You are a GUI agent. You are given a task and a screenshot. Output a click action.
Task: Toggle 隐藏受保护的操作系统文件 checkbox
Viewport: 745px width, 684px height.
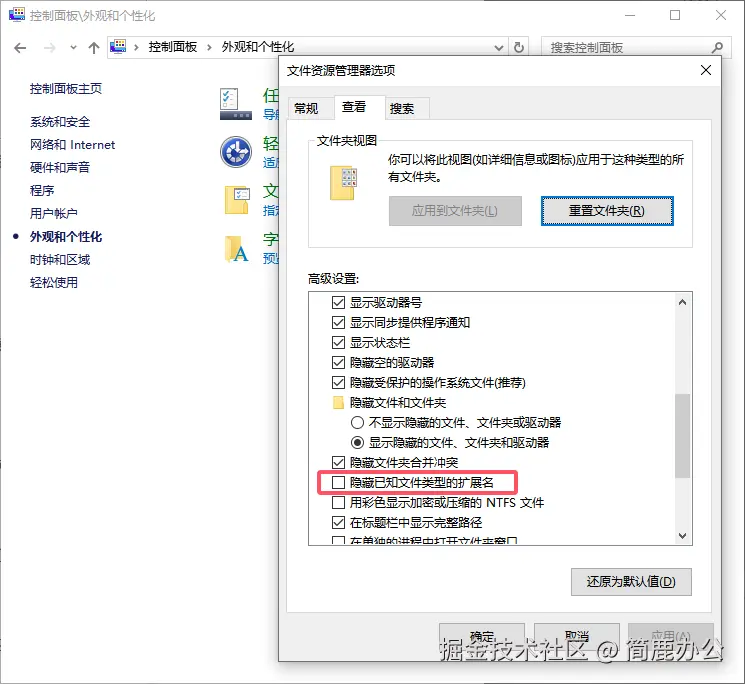point(338,382)
